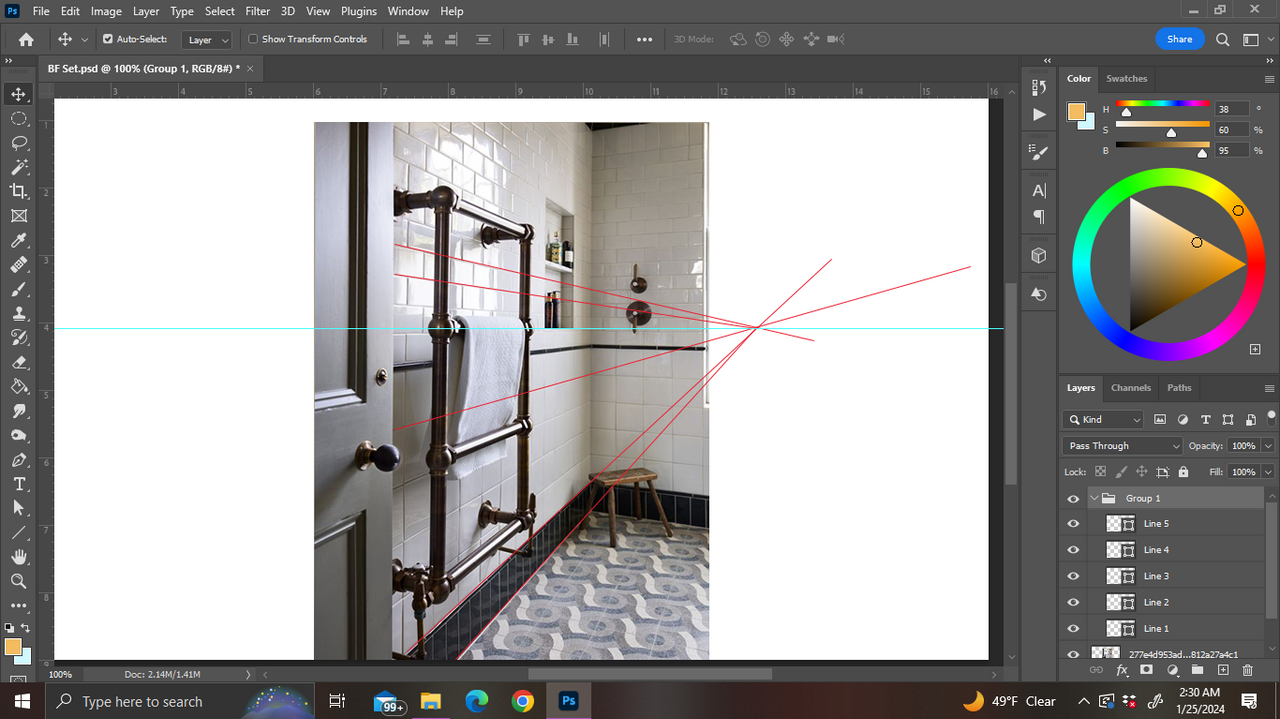1280x719 pixels.
Task: Adjust the Hue slider handle
Action: coord(1126,112)
